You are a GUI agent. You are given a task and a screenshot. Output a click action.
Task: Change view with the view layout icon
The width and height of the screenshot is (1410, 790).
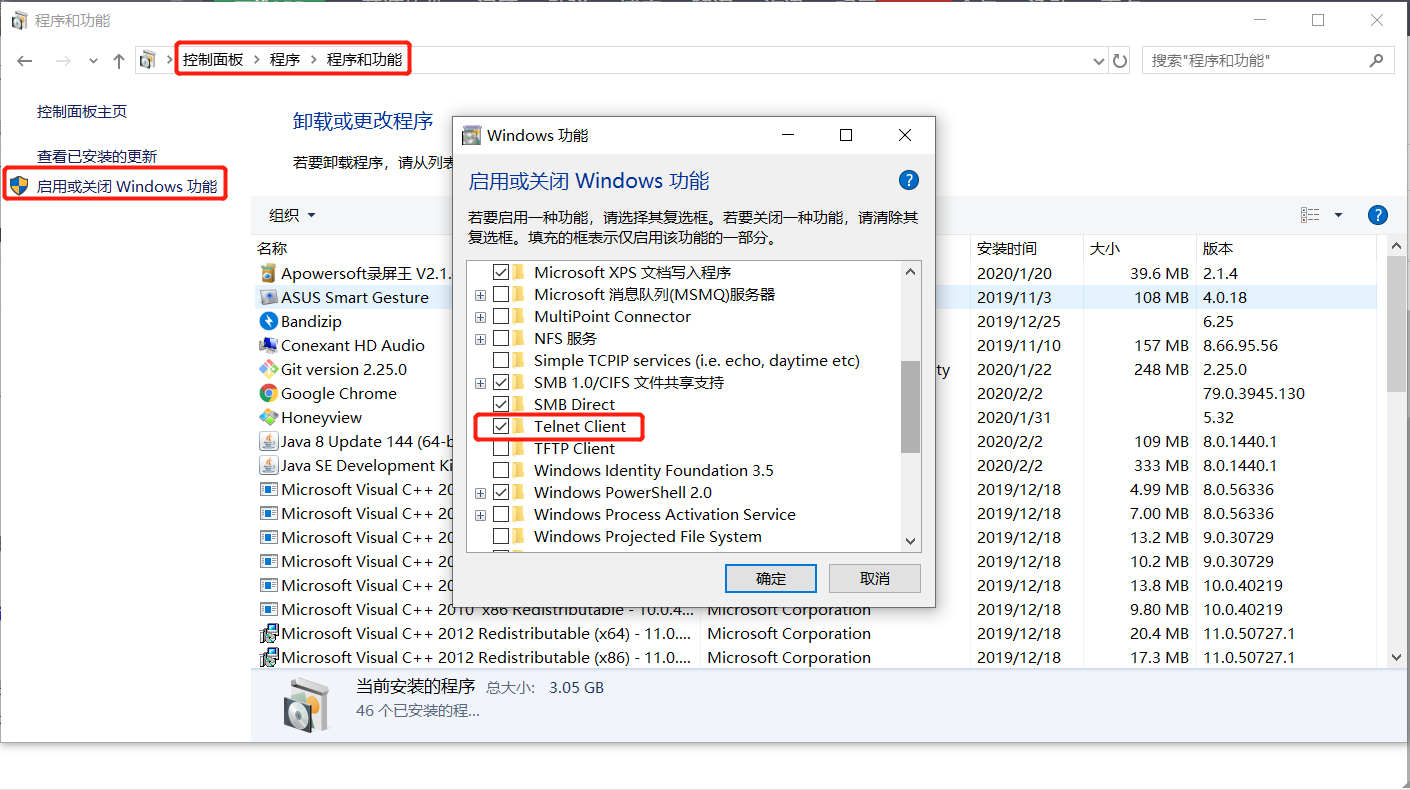coord(1310,215)
